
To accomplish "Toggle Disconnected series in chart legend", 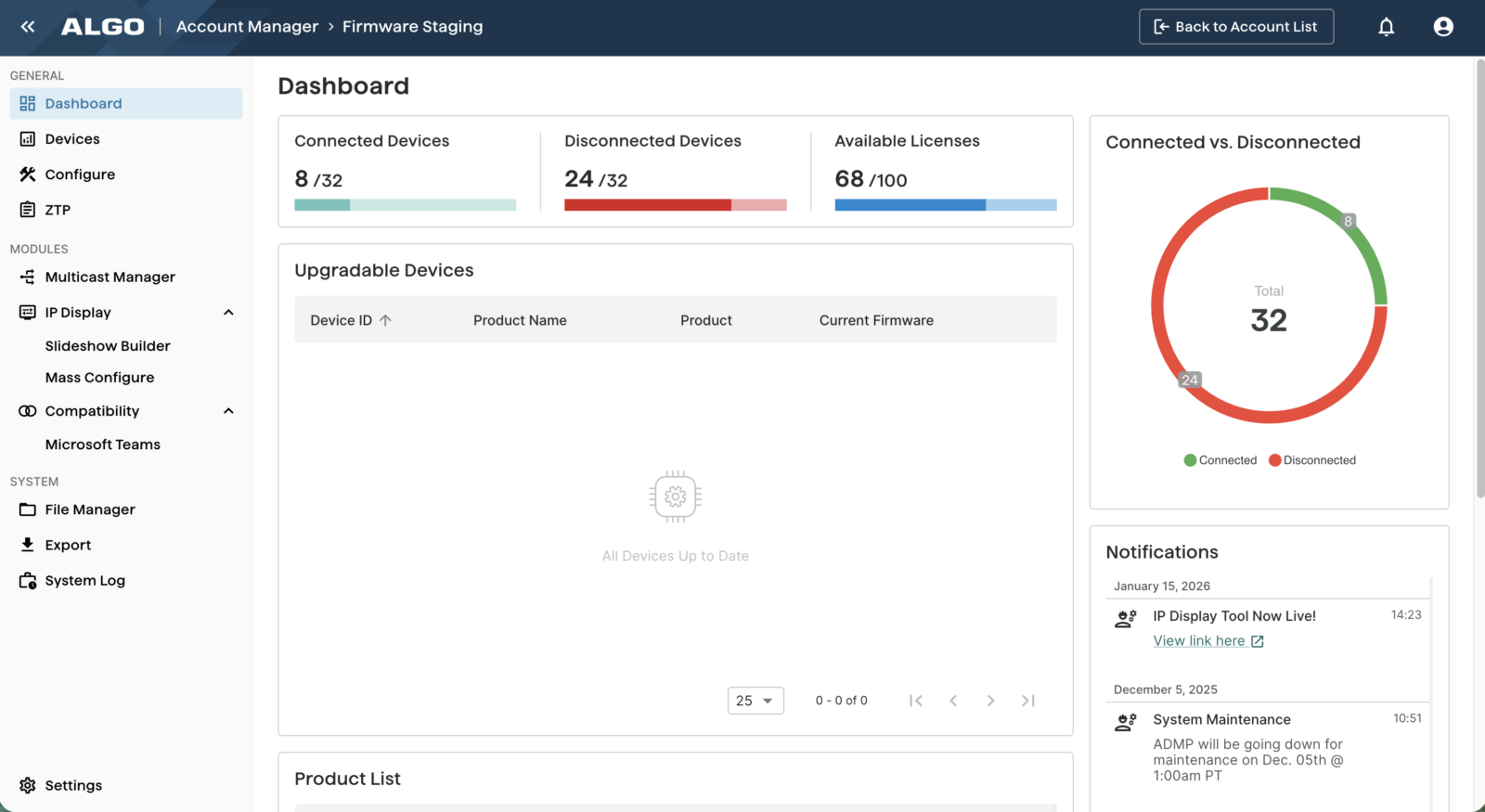I will click(x=1311, y=460).
